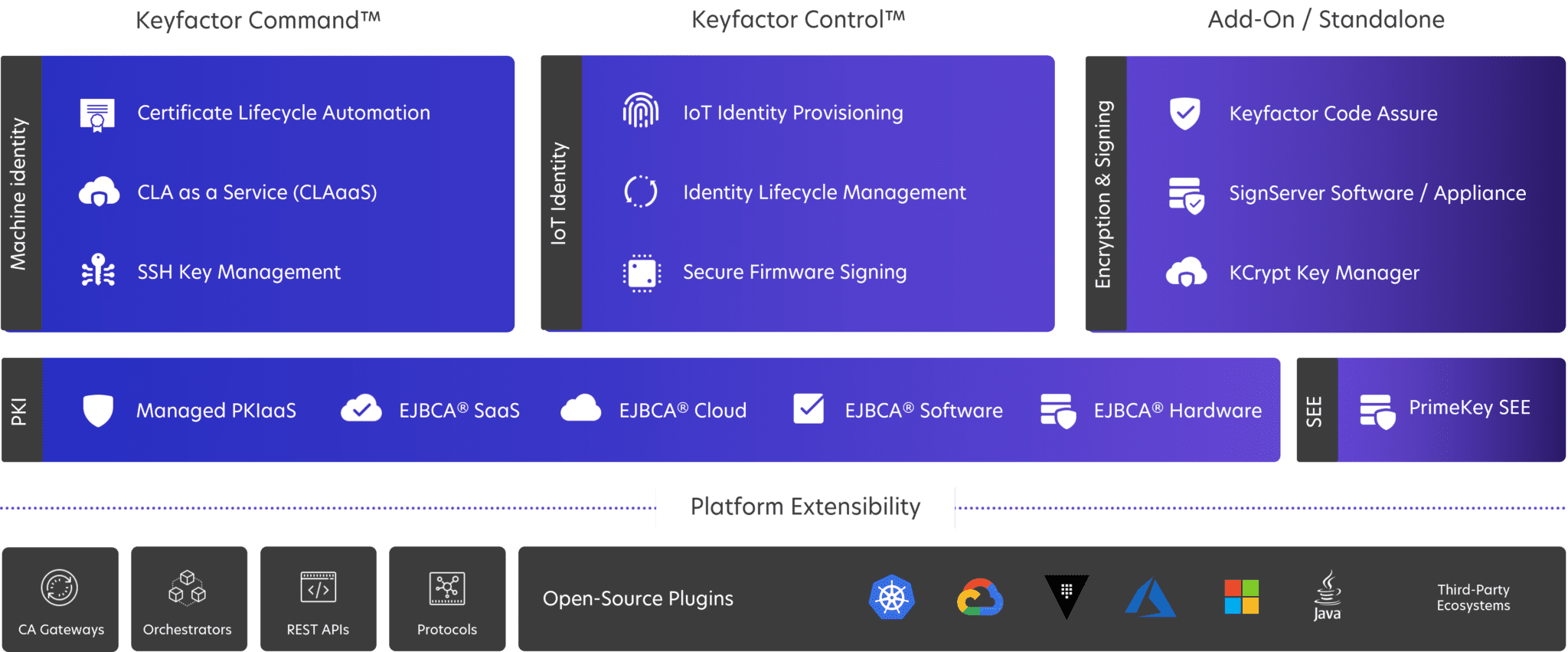Click the Third-Party Ecosystems label
Viewport: 1568px width, 652px height.
[1473, 598]
